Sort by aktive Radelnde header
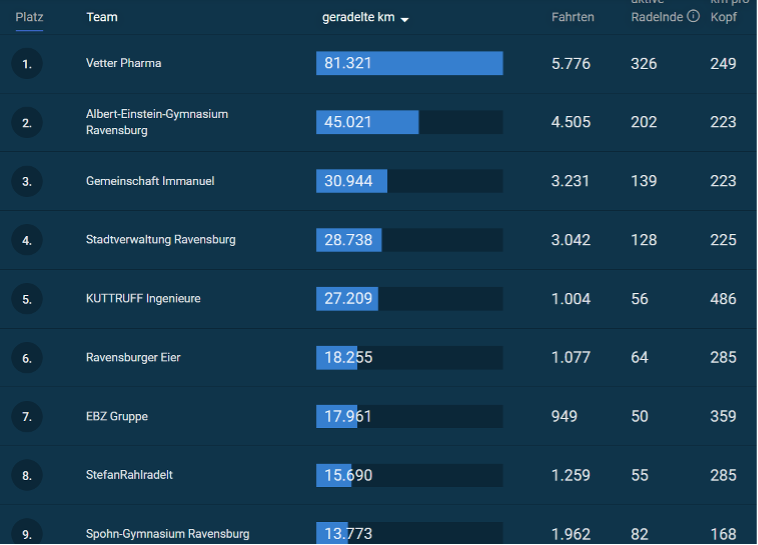The width and height of the screenshot is (758, 545). (657, 11)
